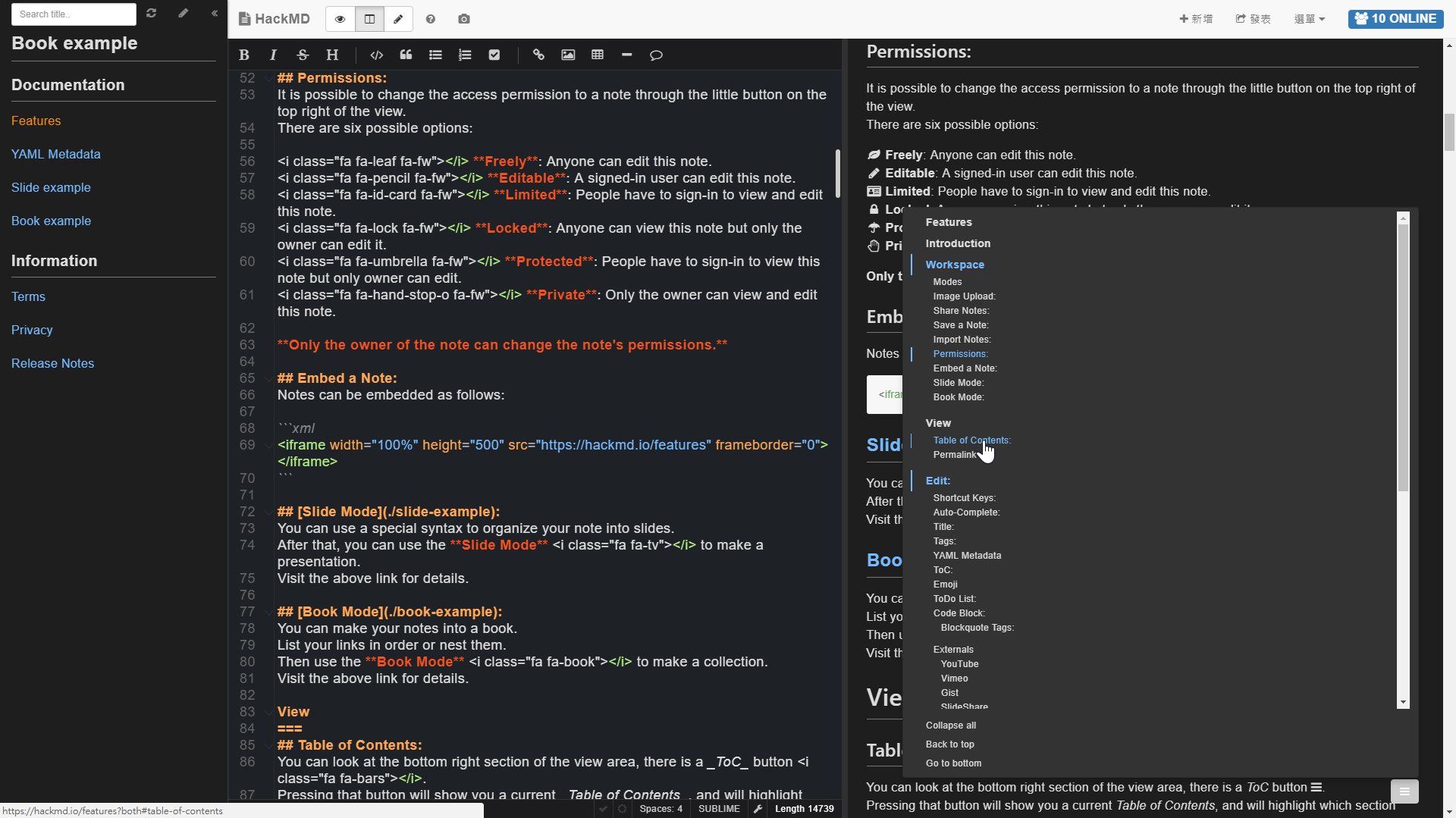
Task: Fold Book Mode heading at line 77
Action: coord(268,613)
